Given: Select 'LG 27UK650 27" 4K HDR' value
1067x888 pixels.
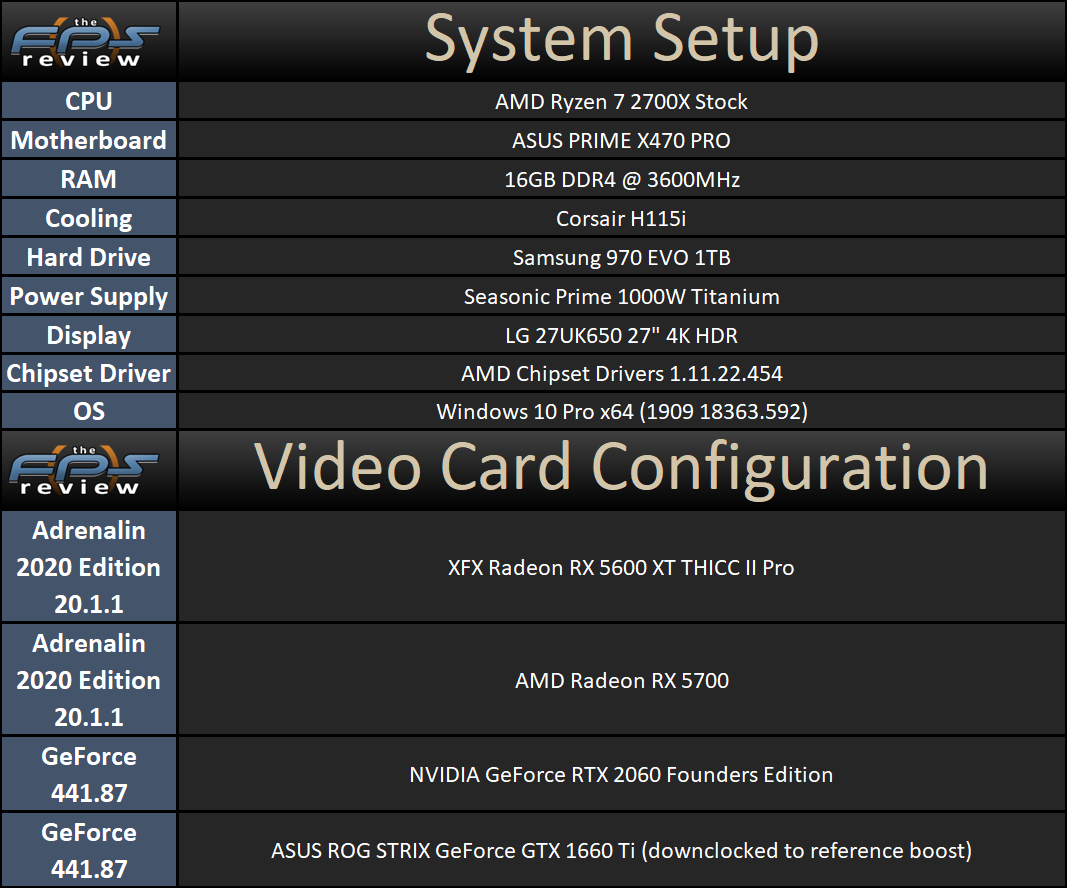Looking at the screenshot, I should [x=621, y=335].
